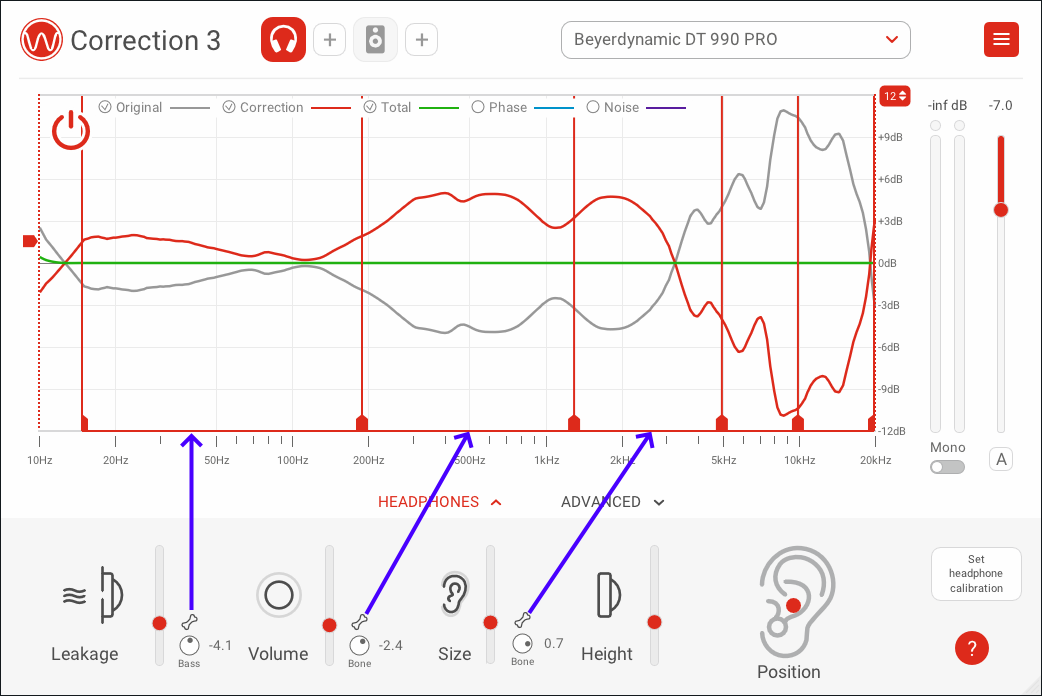Enable the Phase curve display
Viewport: 1042px width, 696px height.
click(x=478, y=107)
